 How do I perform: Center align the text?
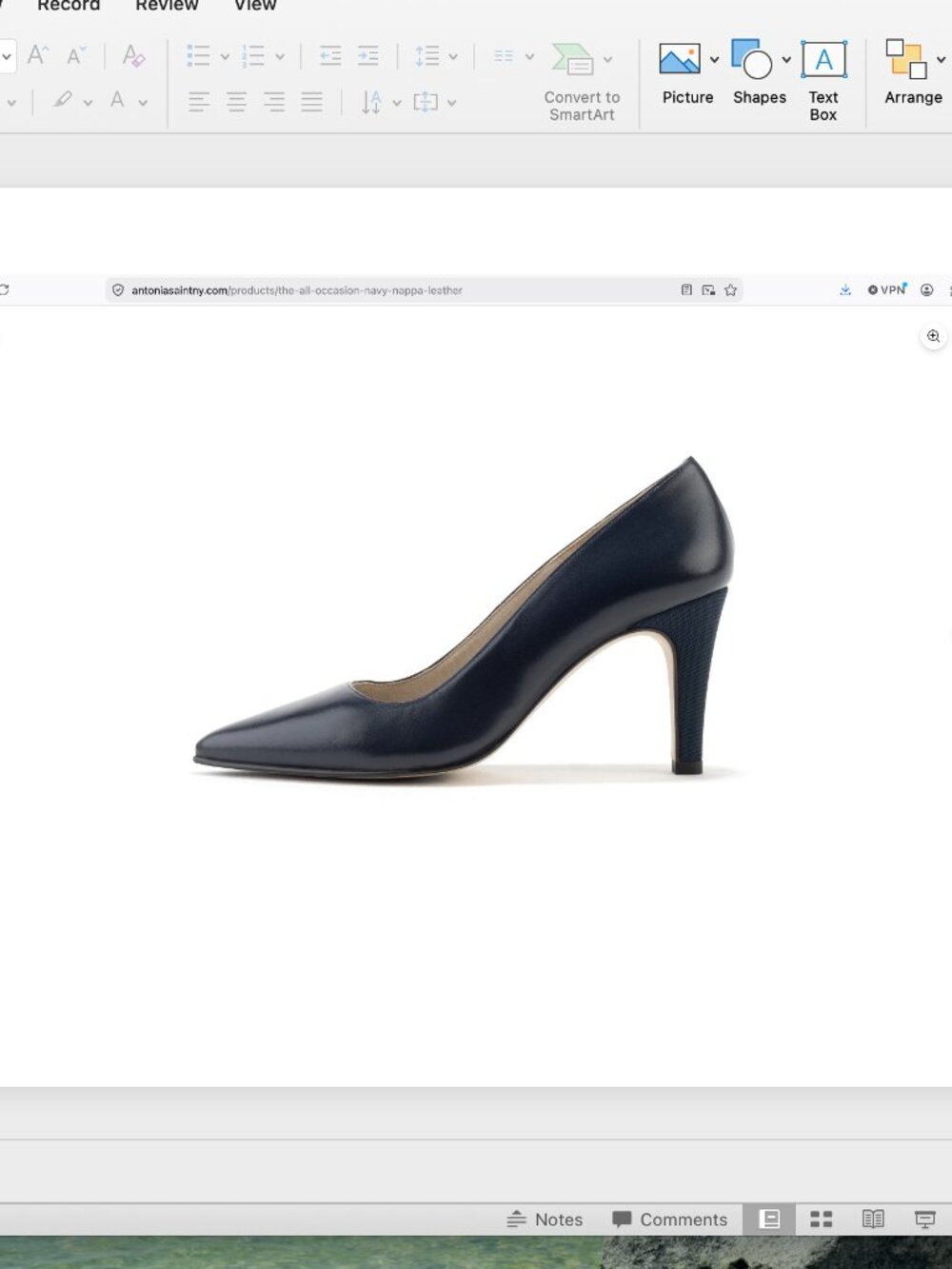236,102
